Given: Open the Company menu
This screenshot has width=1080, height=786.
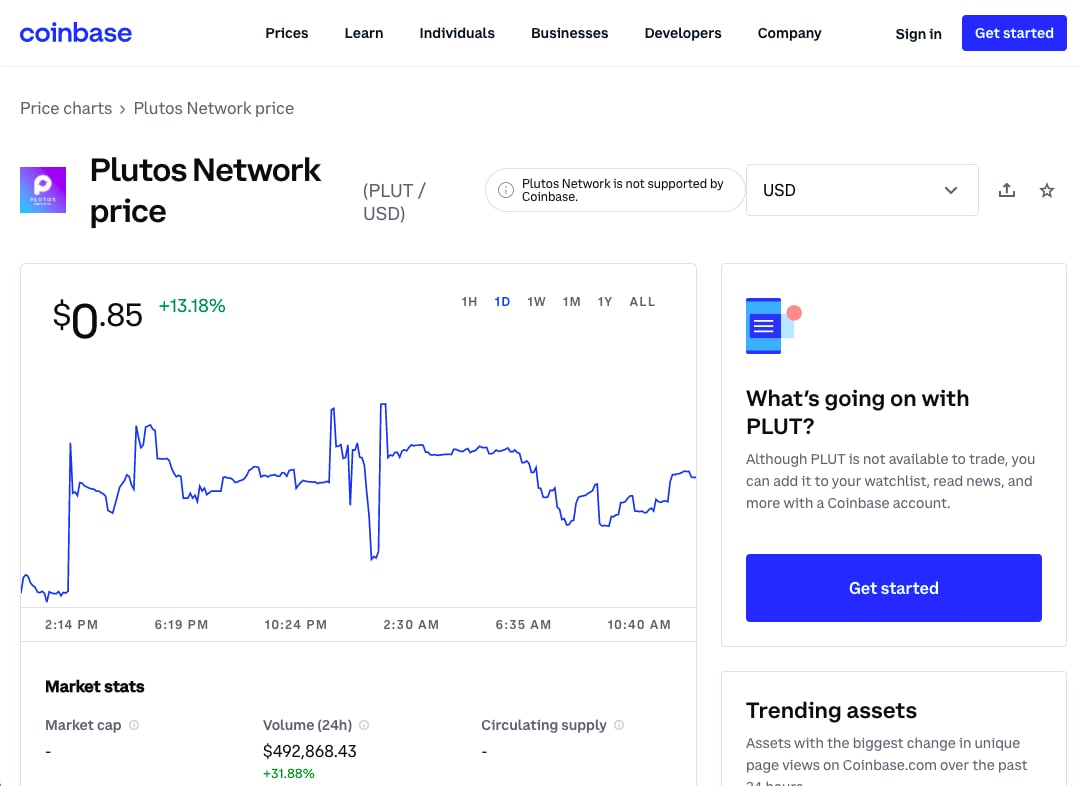Looking at the screenshot, I should point(789,33).
